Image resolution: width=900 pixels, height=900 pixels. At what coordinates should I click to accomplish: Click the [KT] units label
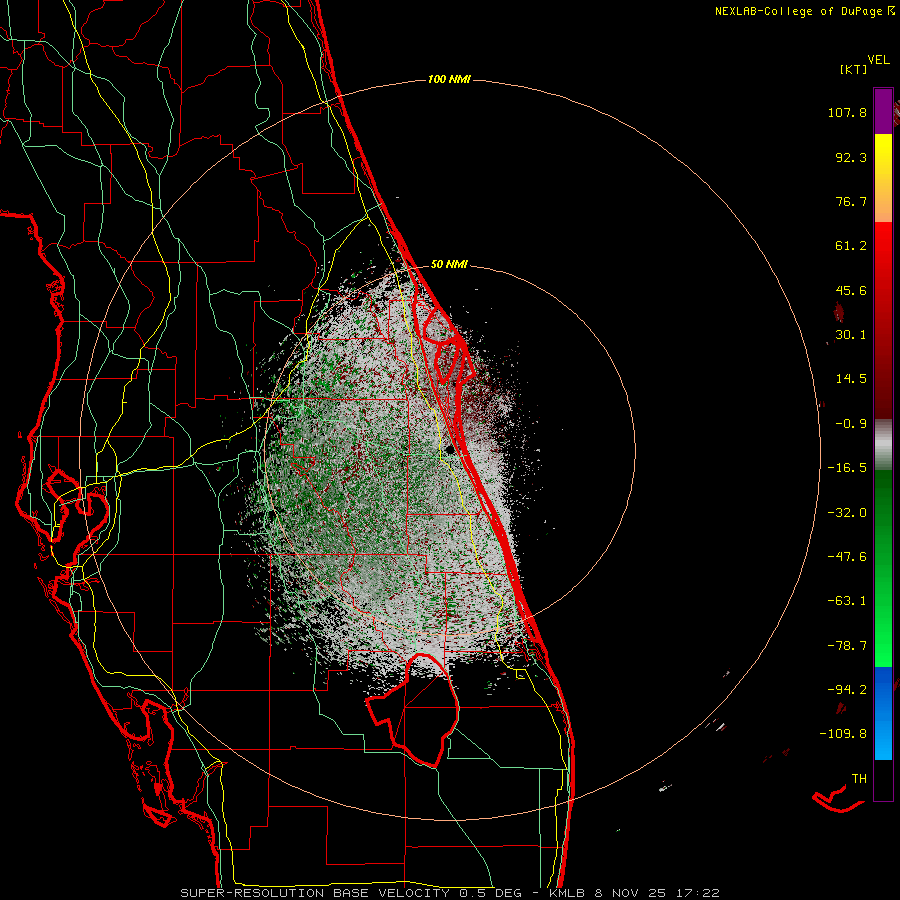coord(854,69)
